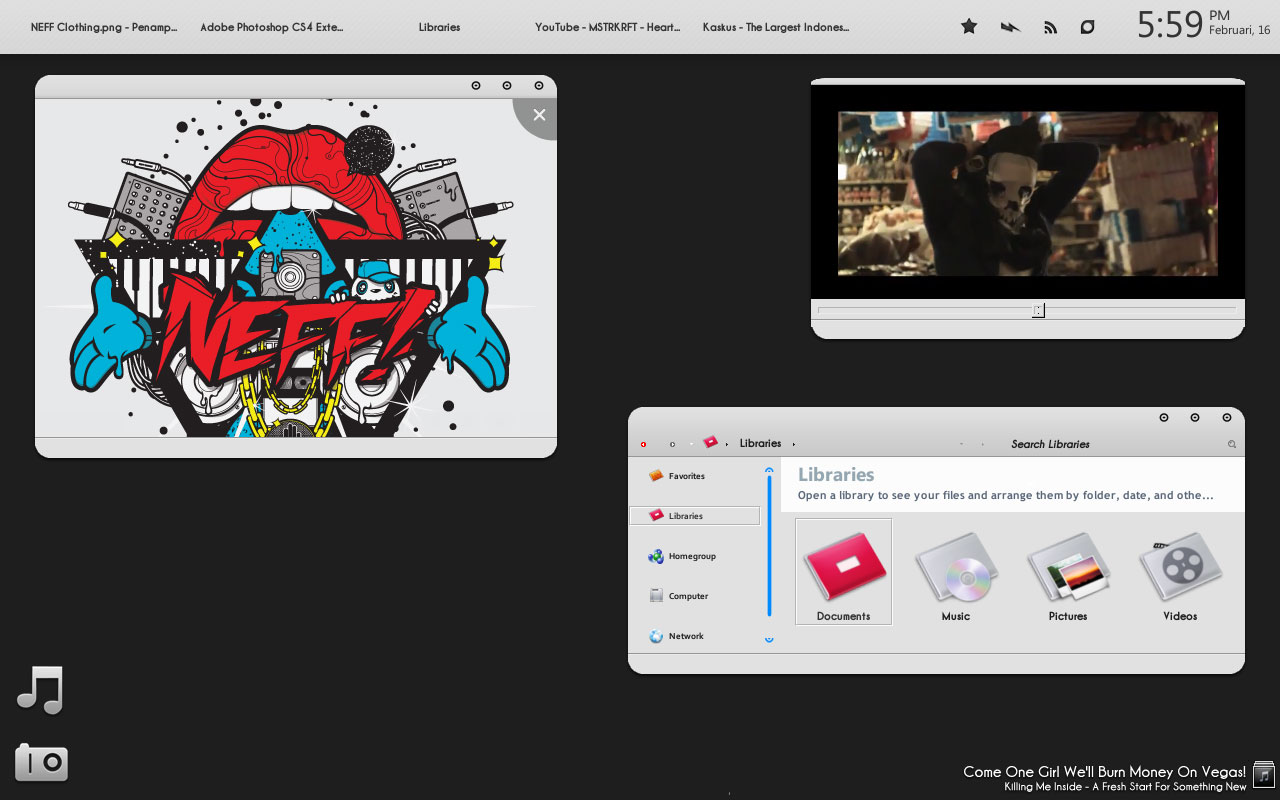This screenshot has width=1280, height=800.
Task: Expand arrow before the Libraries breadcrumb text
Action: pyautogui.click(x=728, y=444)
